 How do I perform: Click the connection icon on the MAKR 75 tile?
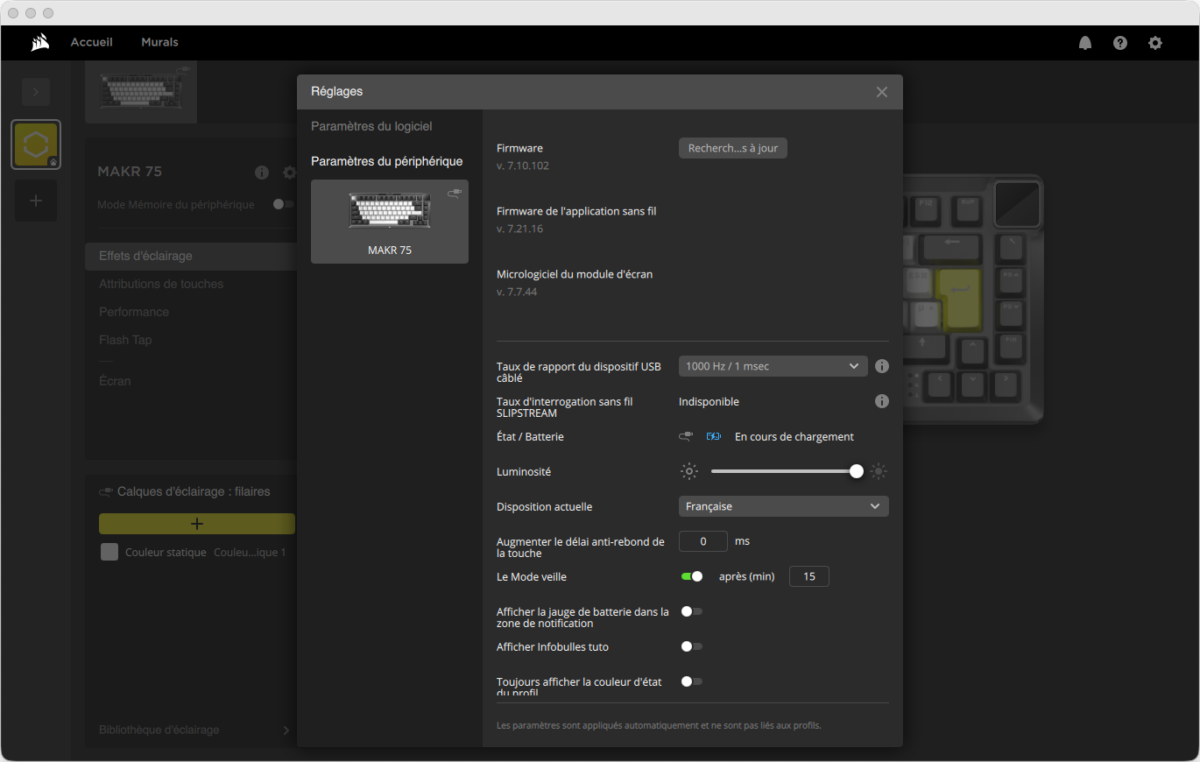point(455,193)
